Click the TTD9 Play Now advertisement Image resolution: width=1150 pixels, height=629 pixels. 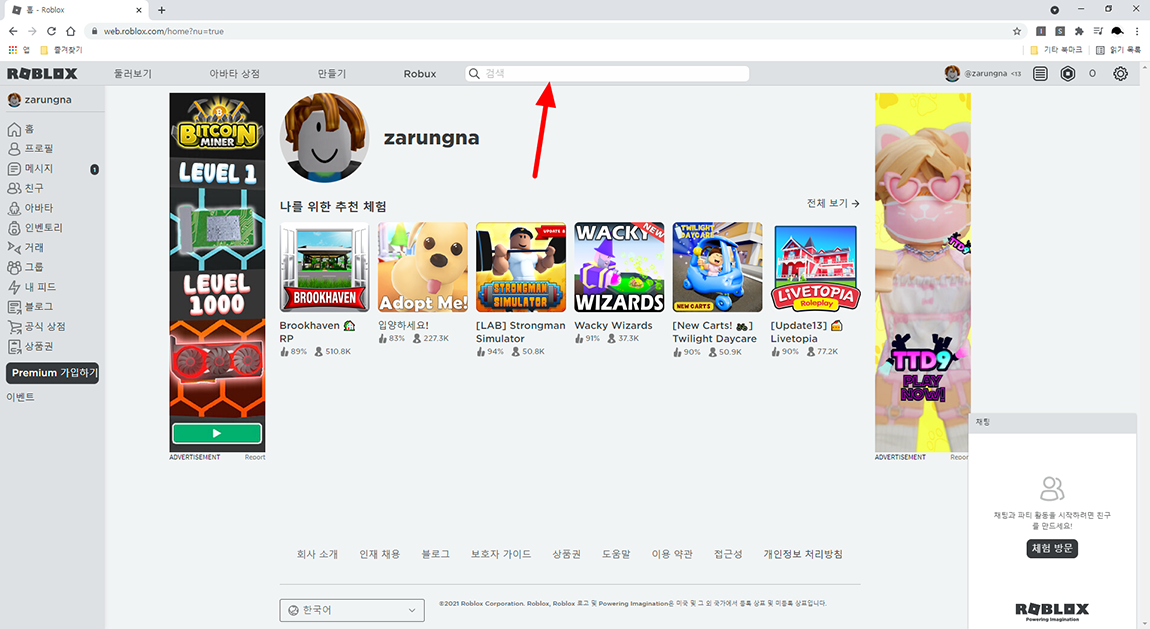click(922, 272)
